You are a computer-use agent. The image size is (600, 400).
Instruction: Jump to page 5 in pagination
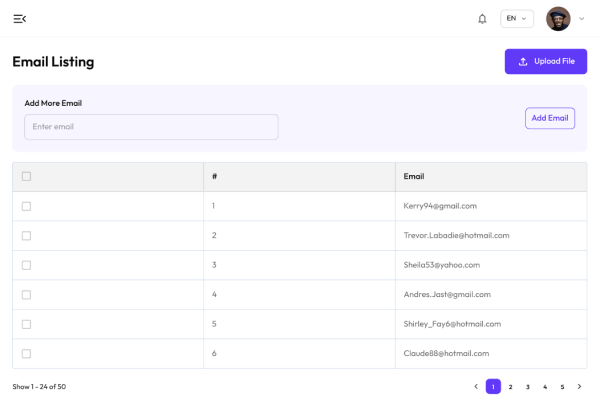click(x=562, y=386)
